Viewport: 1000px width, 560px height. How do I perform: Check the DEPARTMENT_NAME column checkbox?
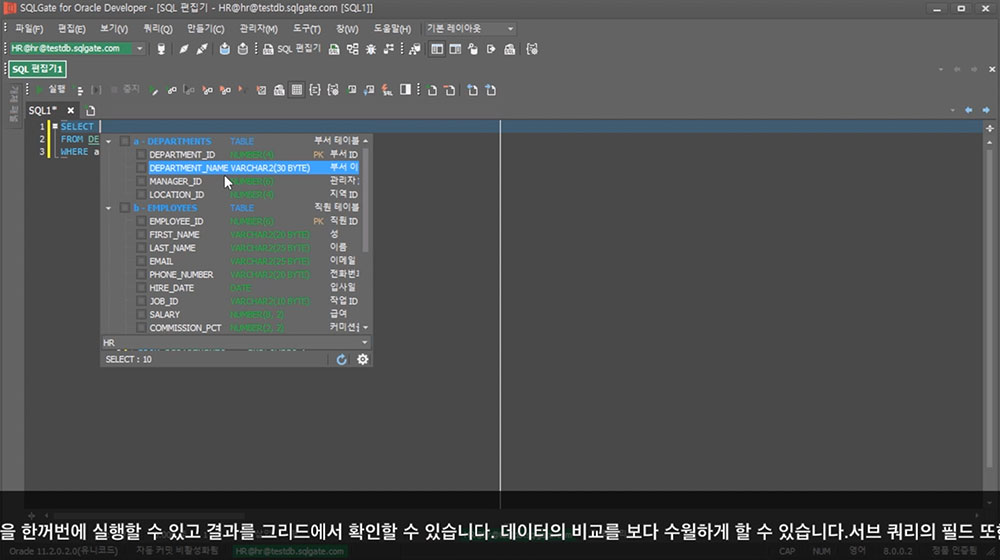click(141, 168)
